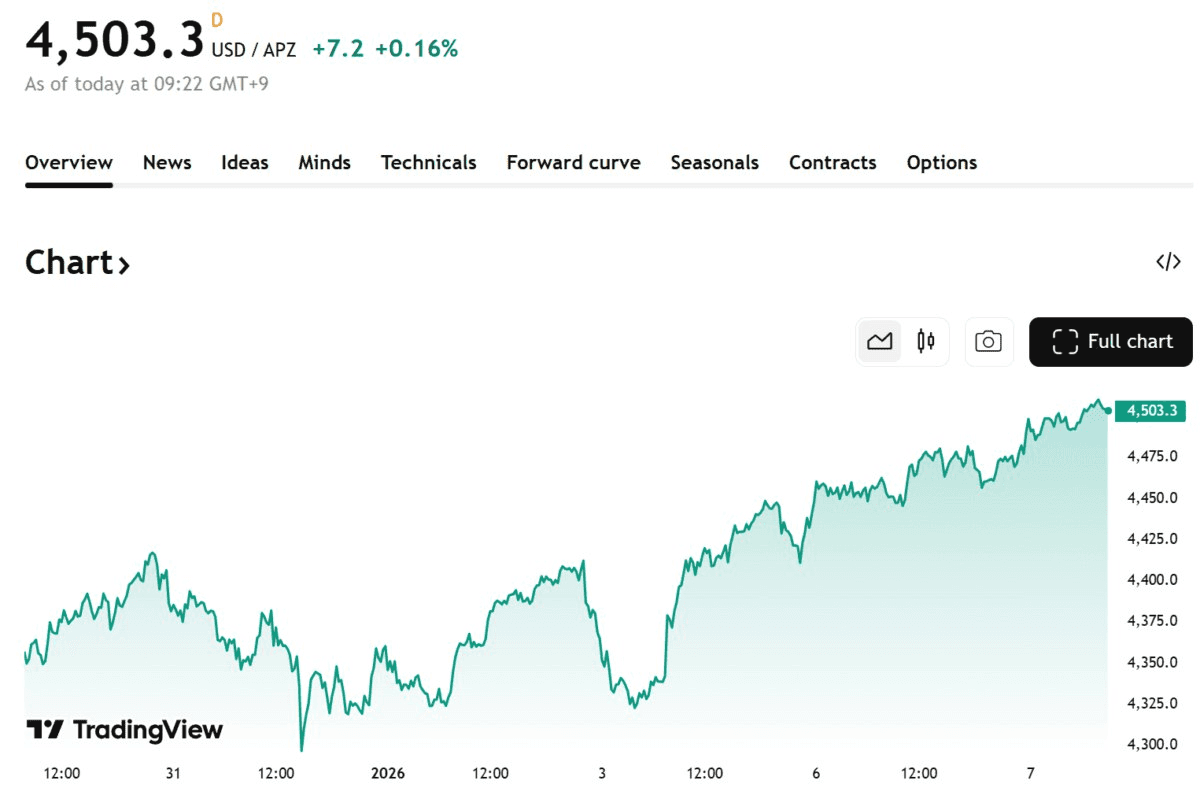
Task: View the Forward curve tab
Action: coord(573,162)
